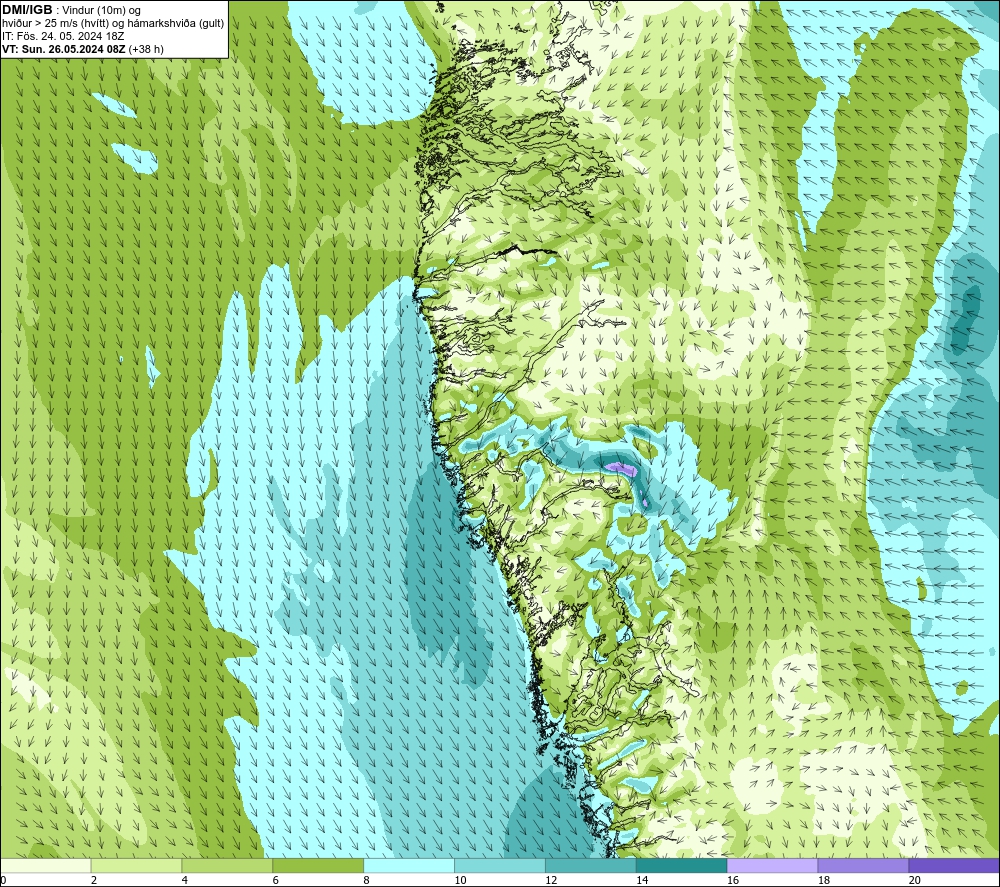This screenshot has height=887, width=1000.
Task: Pick the 2–4 m/s light green legend swatch
Action: point(136,865)
